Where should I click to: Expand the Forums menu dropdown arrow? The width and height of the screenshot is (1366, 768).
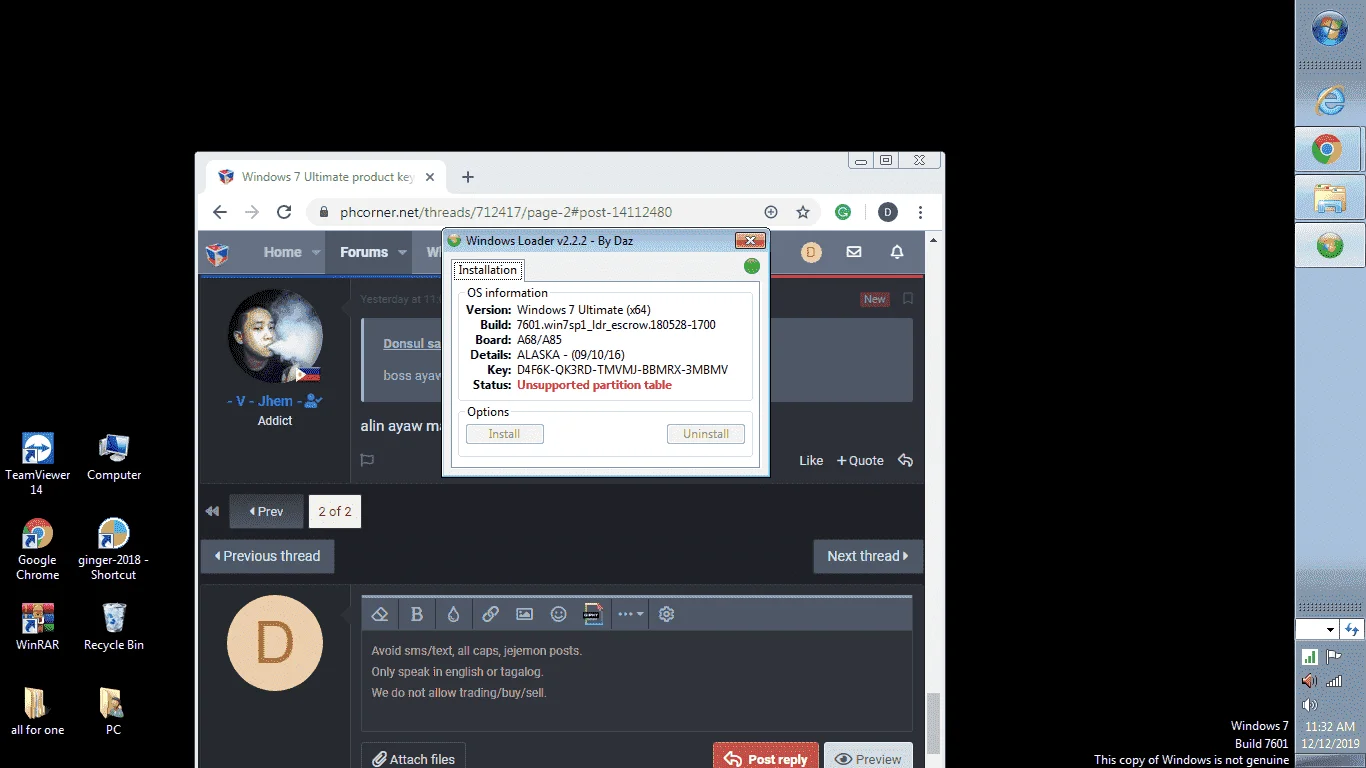click(x=403, y=253)
